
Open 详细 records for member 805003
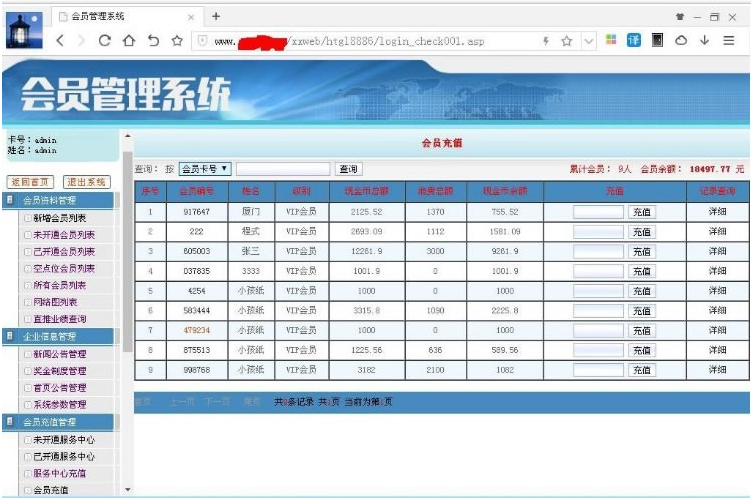tap(717, 251)
